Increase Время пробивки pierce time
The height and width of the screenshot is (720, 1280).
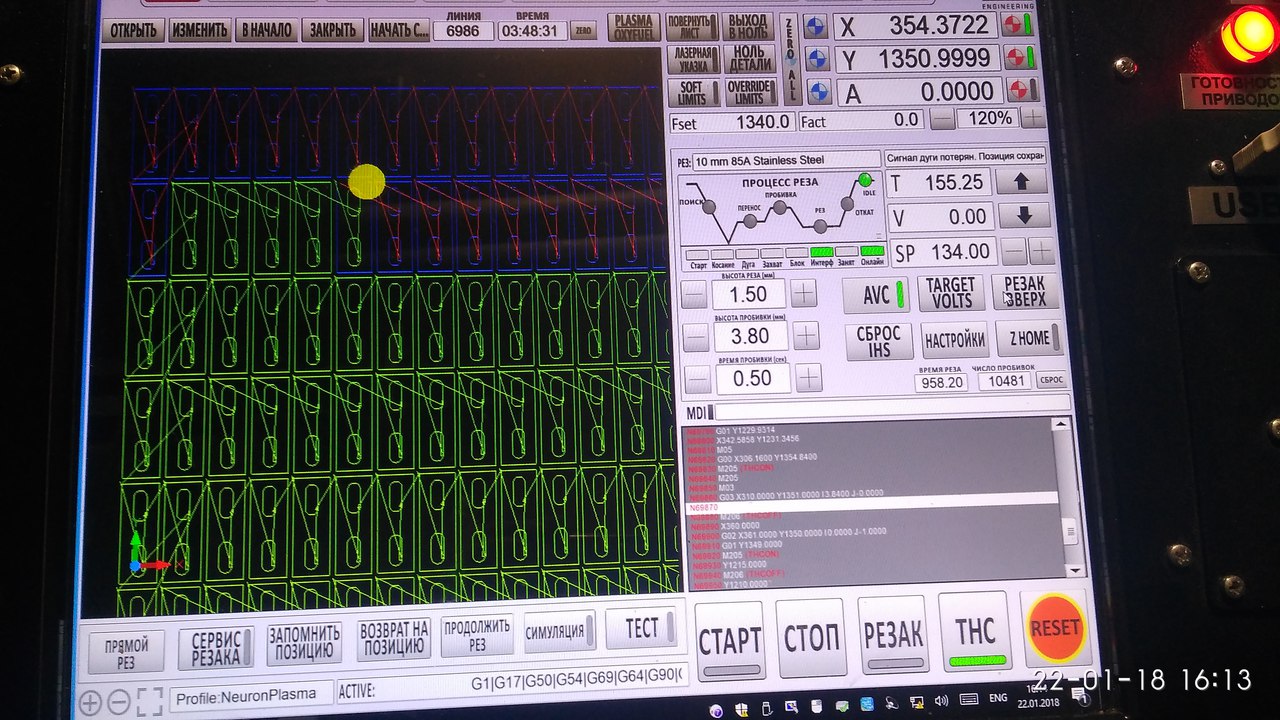click(809, 377)
